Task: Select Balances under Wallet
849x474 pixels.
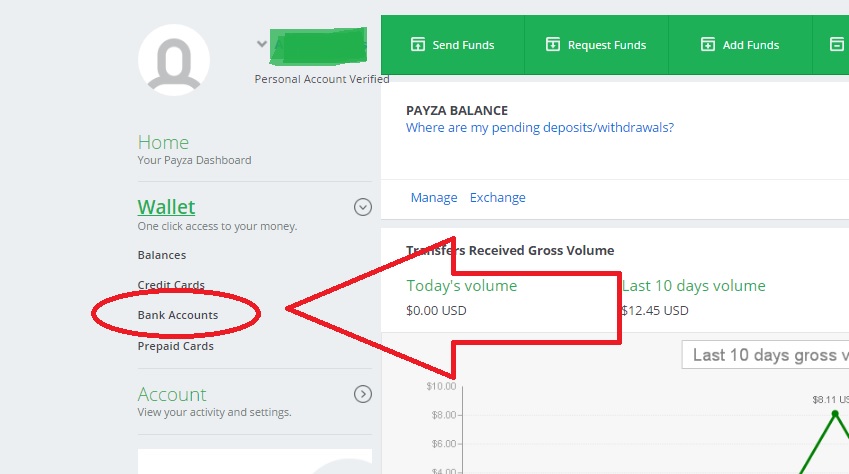Action: pyautogui.click(x=161, y=255)
